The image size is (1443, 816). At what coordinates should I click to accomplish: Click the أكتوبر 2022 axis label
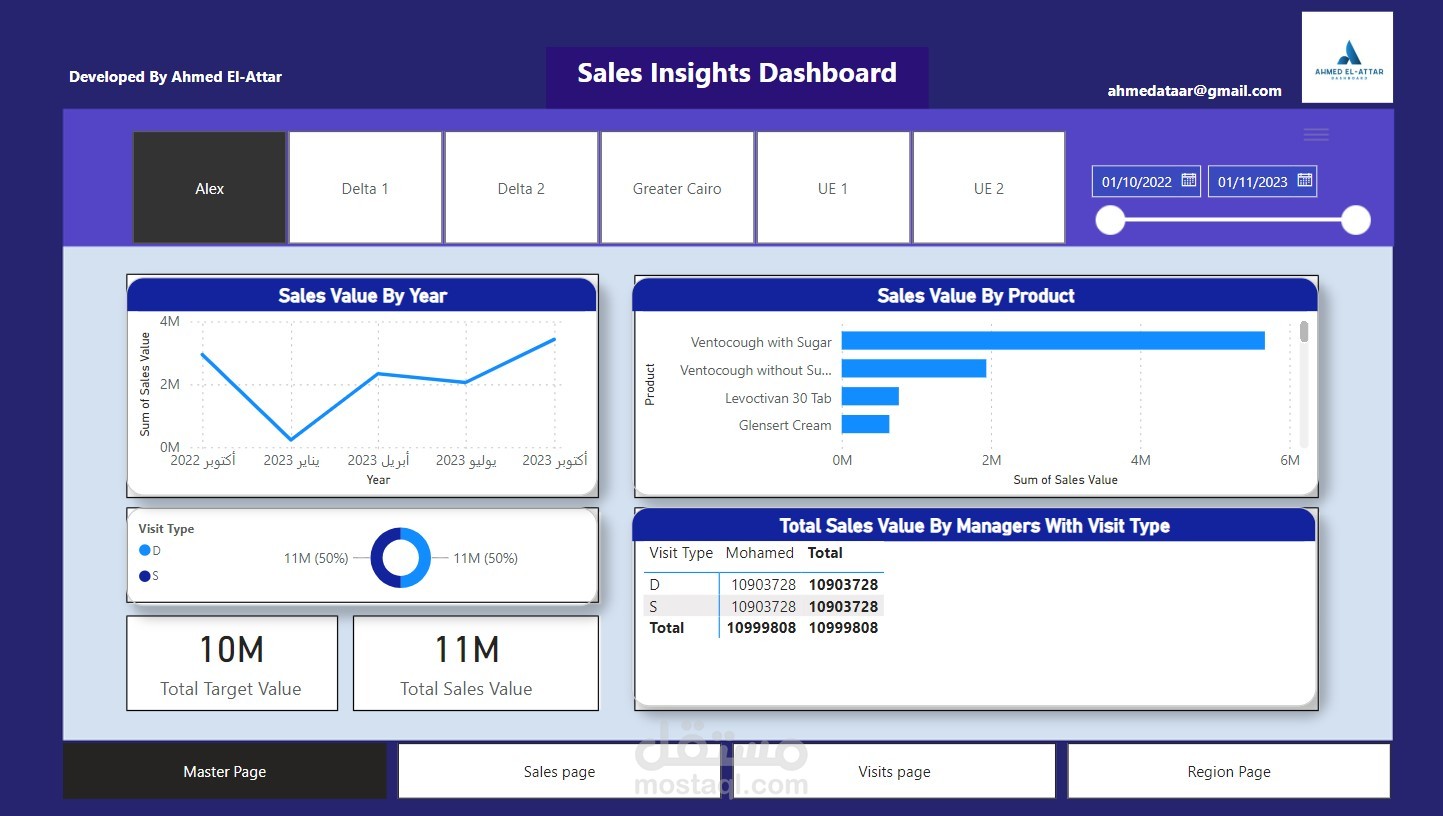click(x=203, y=460)
